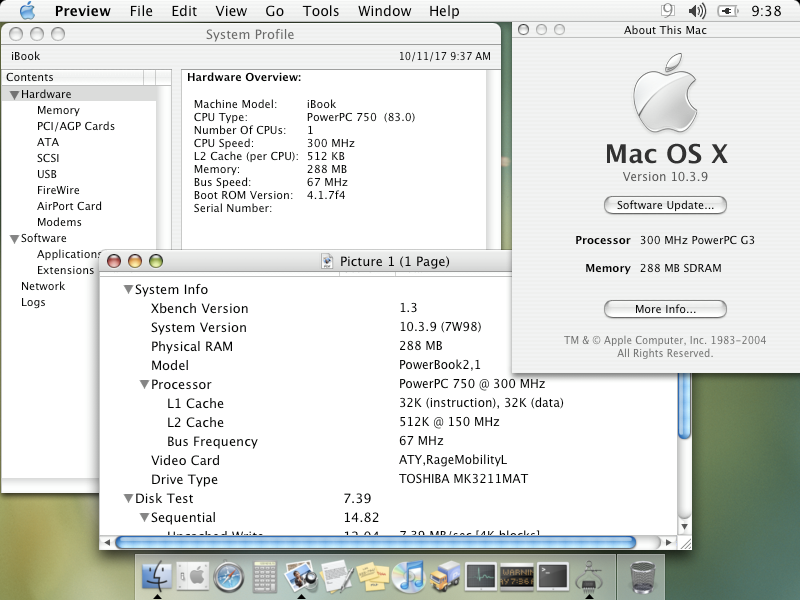
Task: Open the Edit menu
Action: [184, 11]
